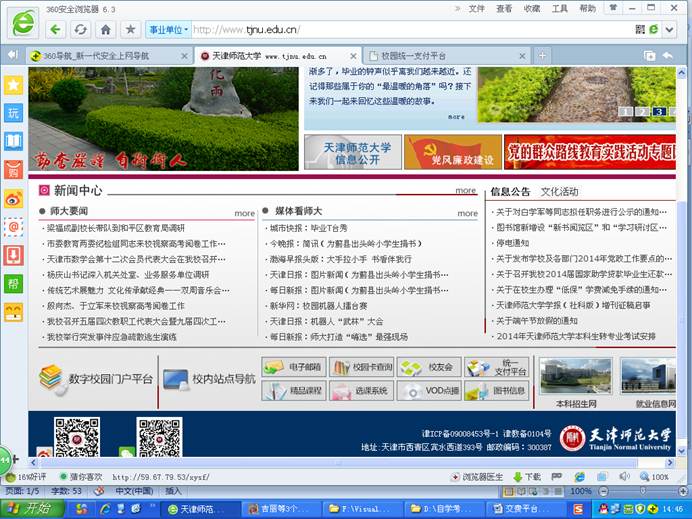Open the green 帮 help sidebar icon
Viewport: 692px width, 519px height.
[13, 283]
